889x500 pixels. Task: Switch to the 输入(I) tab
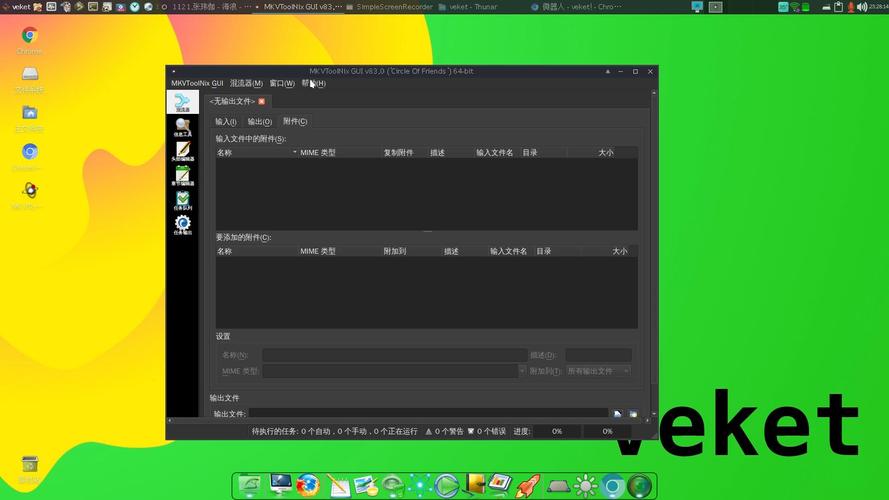226,122
